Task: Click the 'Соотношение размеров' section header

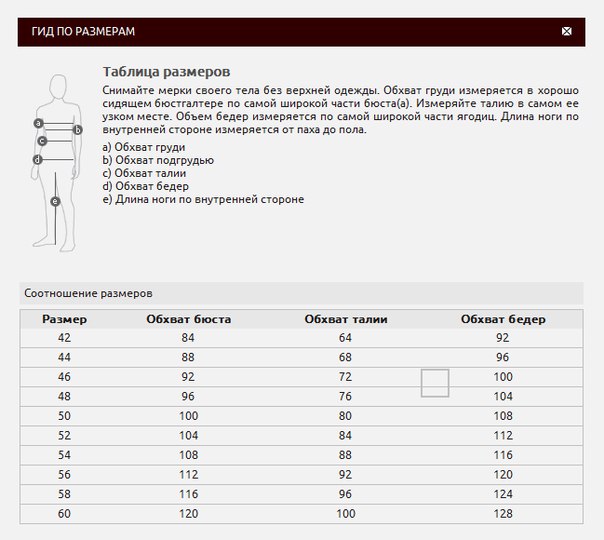Action: [x=88, y=294]
